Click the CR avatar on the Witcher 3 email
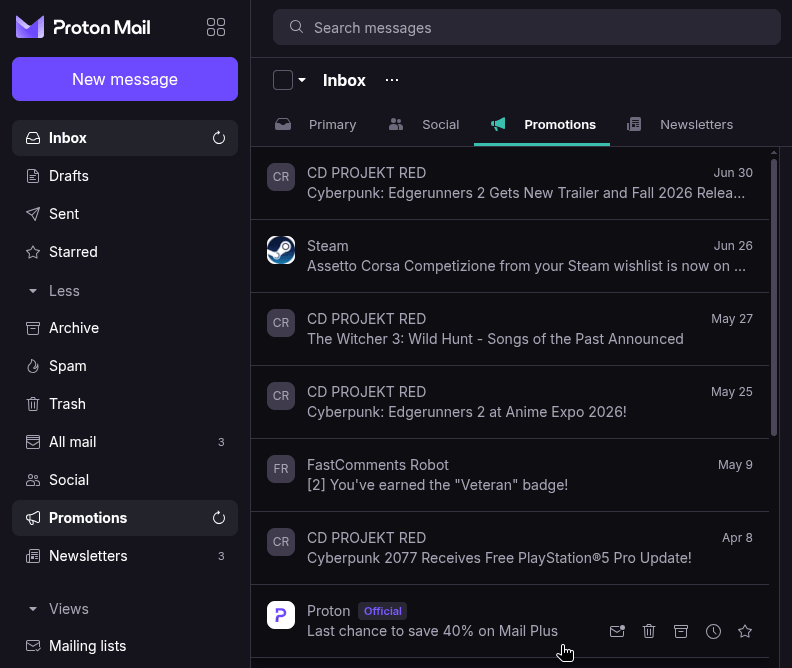Viewport: 792px width, 668px height. [281, 323]
